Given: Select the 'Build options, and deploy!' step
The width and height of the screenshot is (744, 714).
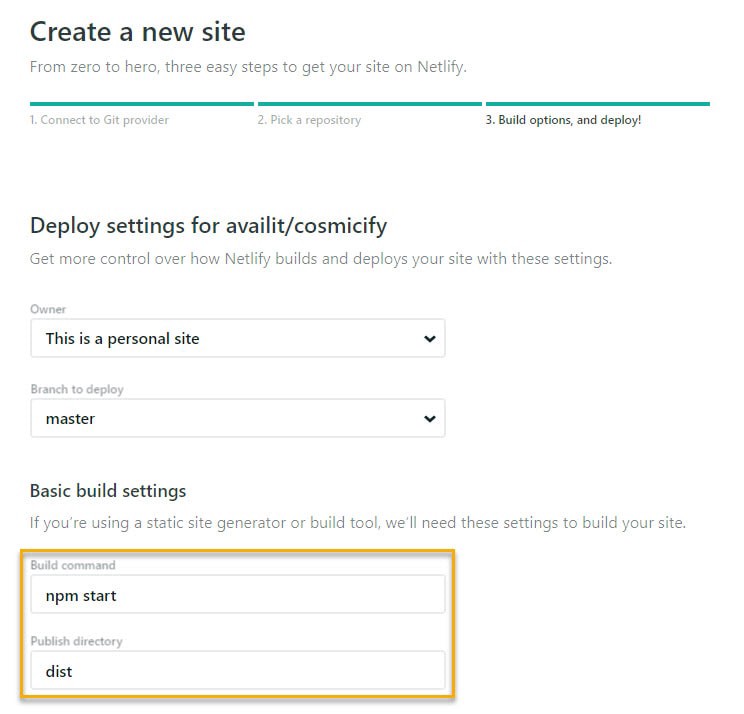Looking at the screenshot, I should click(x=563, y=120).
